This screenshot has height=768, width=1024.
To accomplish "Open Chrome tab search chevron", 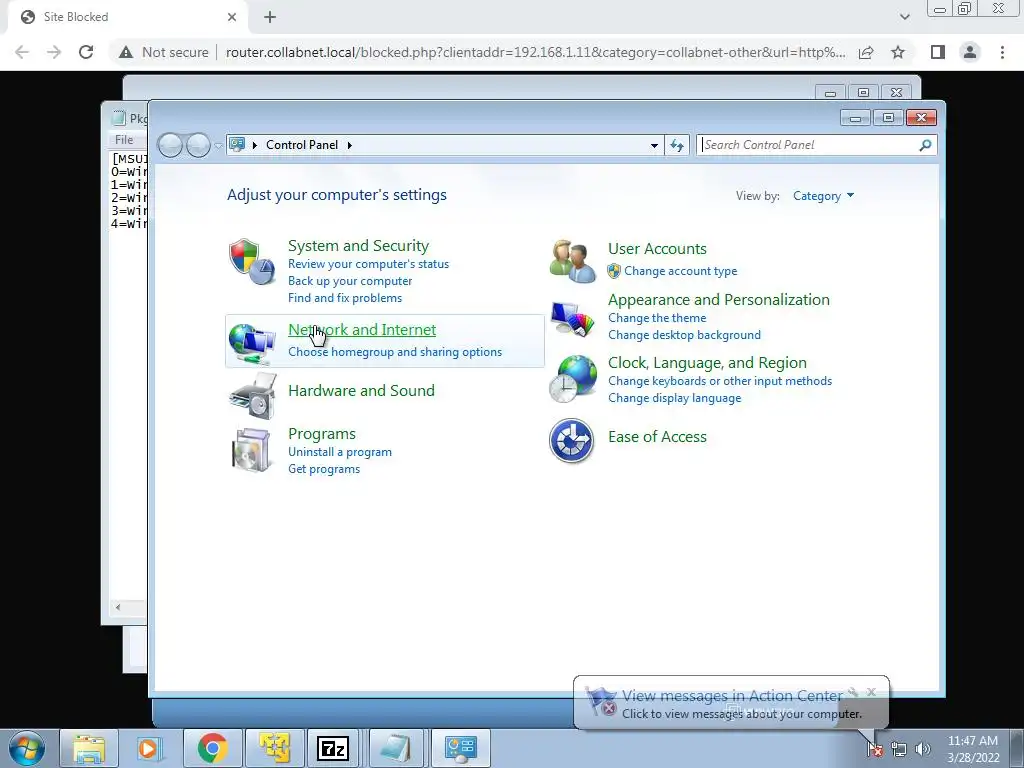I will click(x=904, y=17).
